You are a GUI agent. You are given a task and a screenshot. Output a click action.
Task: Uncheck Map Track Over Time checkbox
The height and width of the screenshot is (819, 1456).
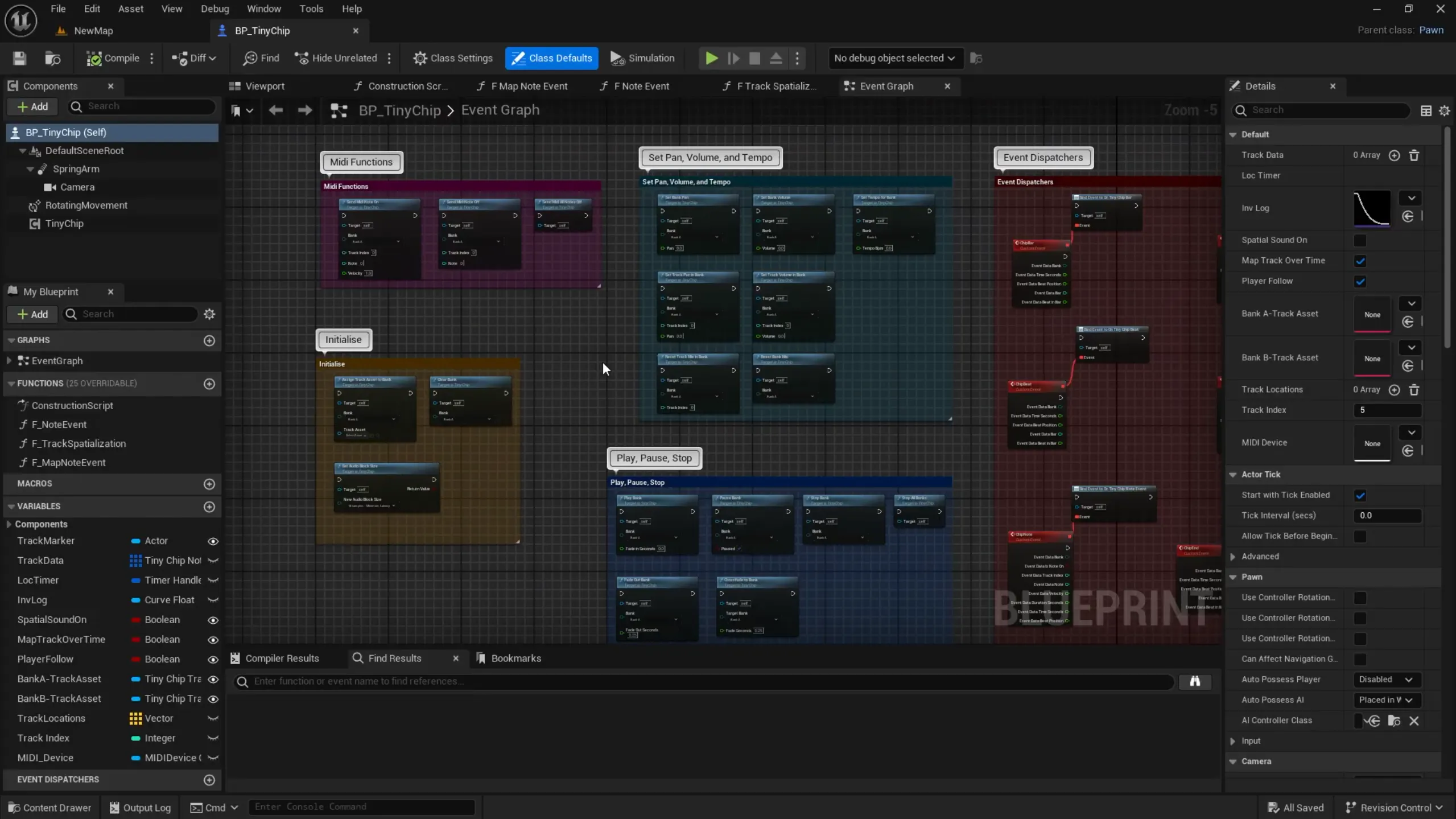(x=1360, y=261)
